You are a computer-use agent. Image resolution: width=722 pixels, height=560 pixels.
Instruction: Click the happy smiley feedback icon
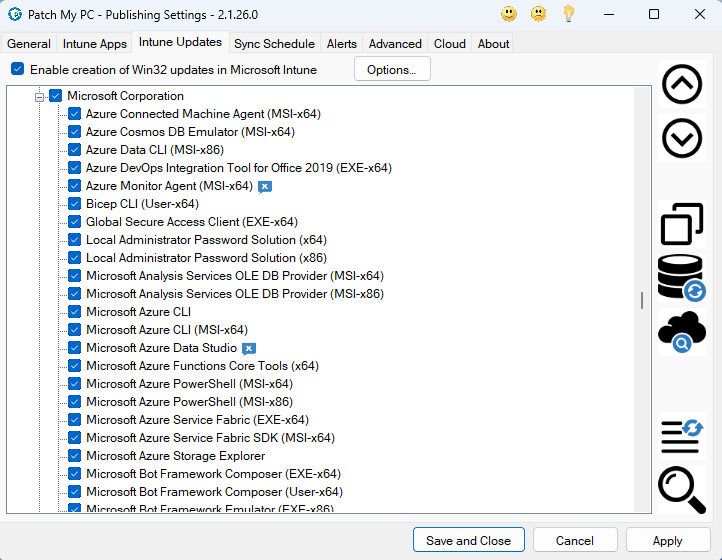pos(509,14)
